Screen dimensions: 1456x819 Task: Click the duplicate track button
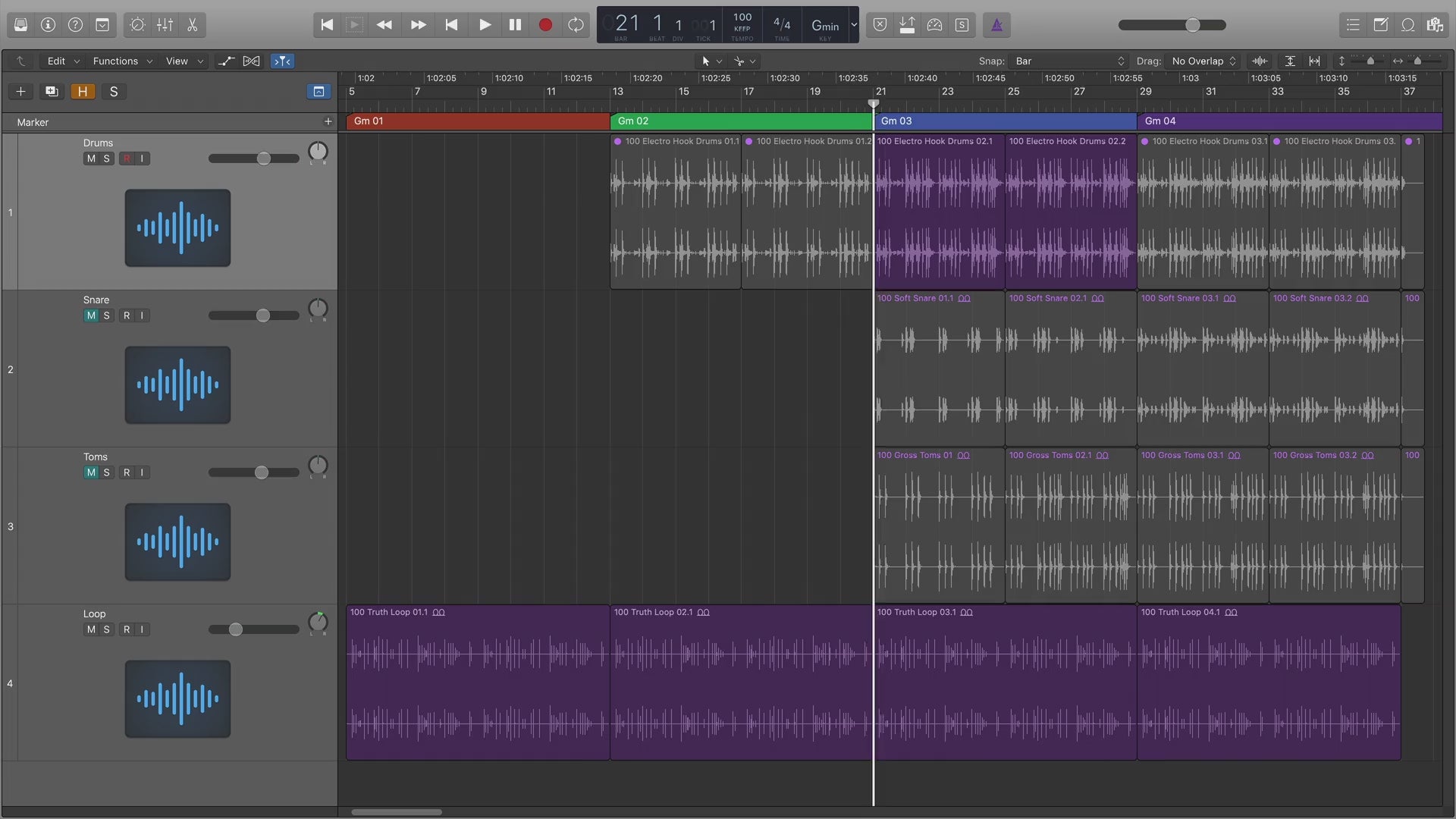tap(52, 92)
